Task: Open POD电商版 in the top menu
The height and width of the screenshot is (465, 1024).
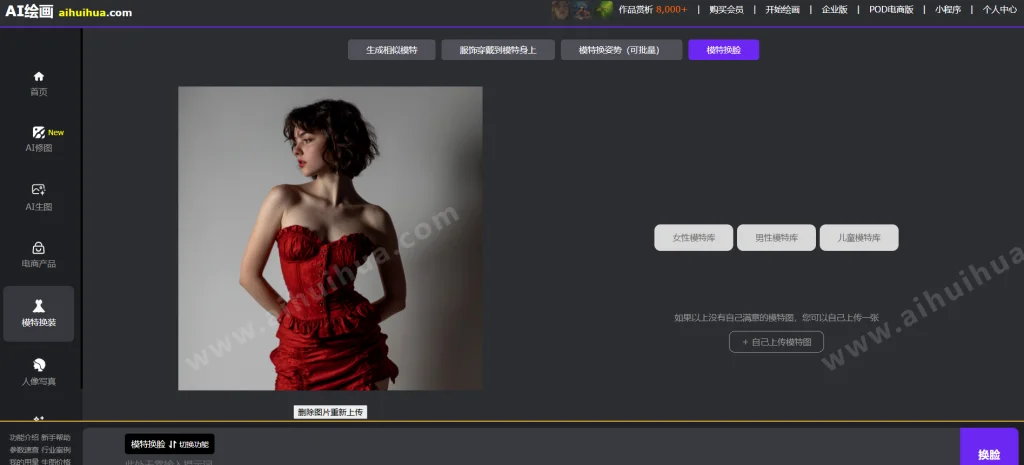Action: click(x=891, y=10)
